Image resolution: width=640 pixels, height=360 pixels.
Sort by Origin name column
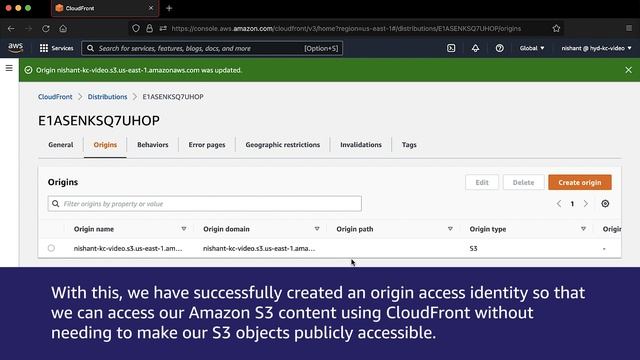pyautogui.click(x=184, y=229)
